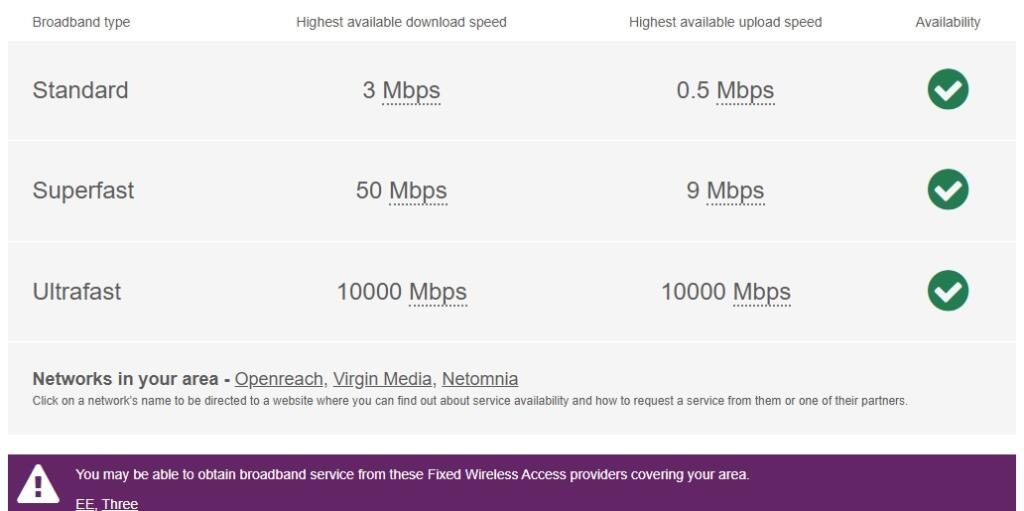Click Mbps abbreviation in Superfast download speed
This screenshot has height=511, width=1024.
tap(418, 191)
